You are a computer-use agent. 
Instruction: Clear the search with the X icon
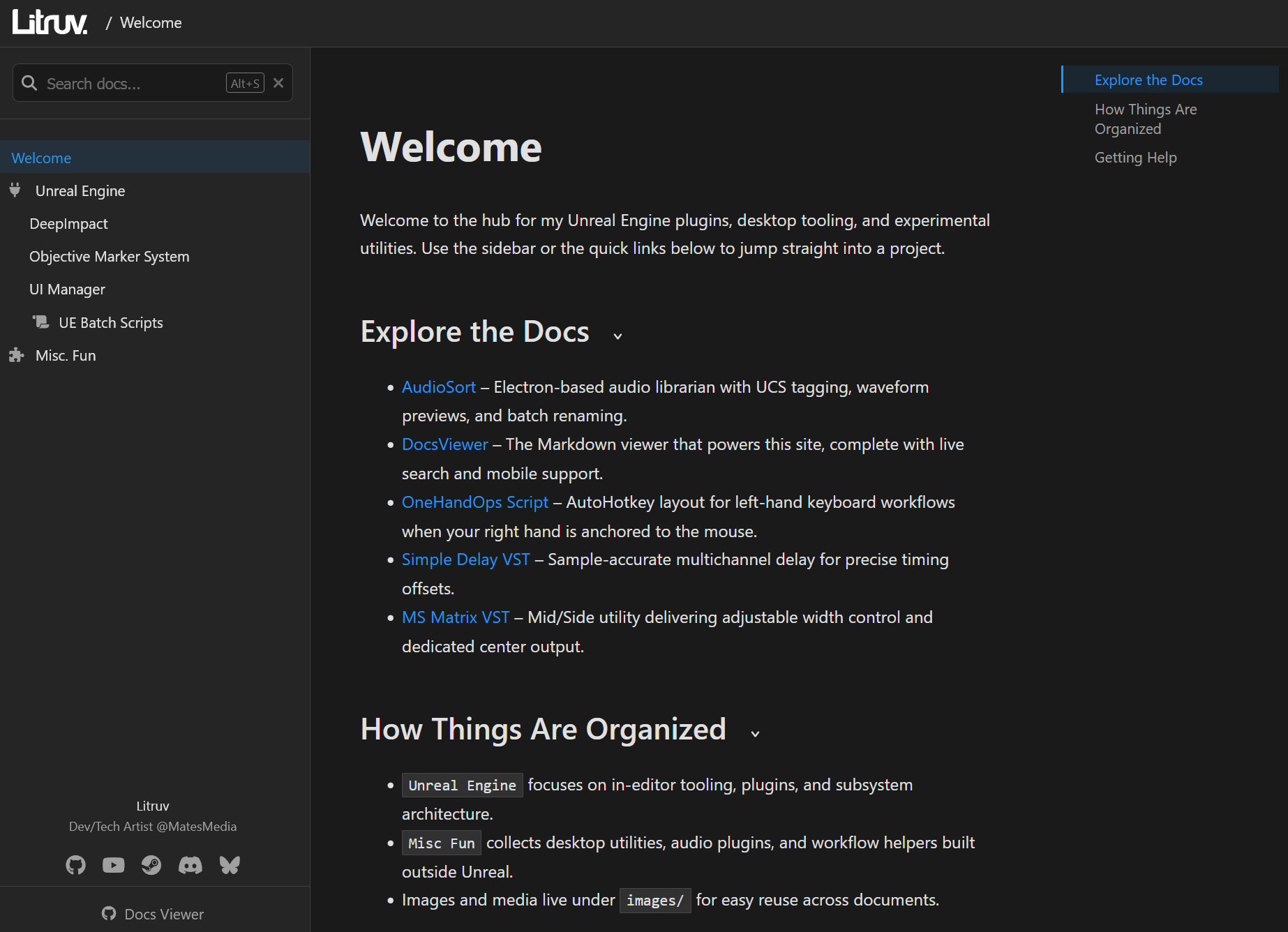tap(278, 82)
